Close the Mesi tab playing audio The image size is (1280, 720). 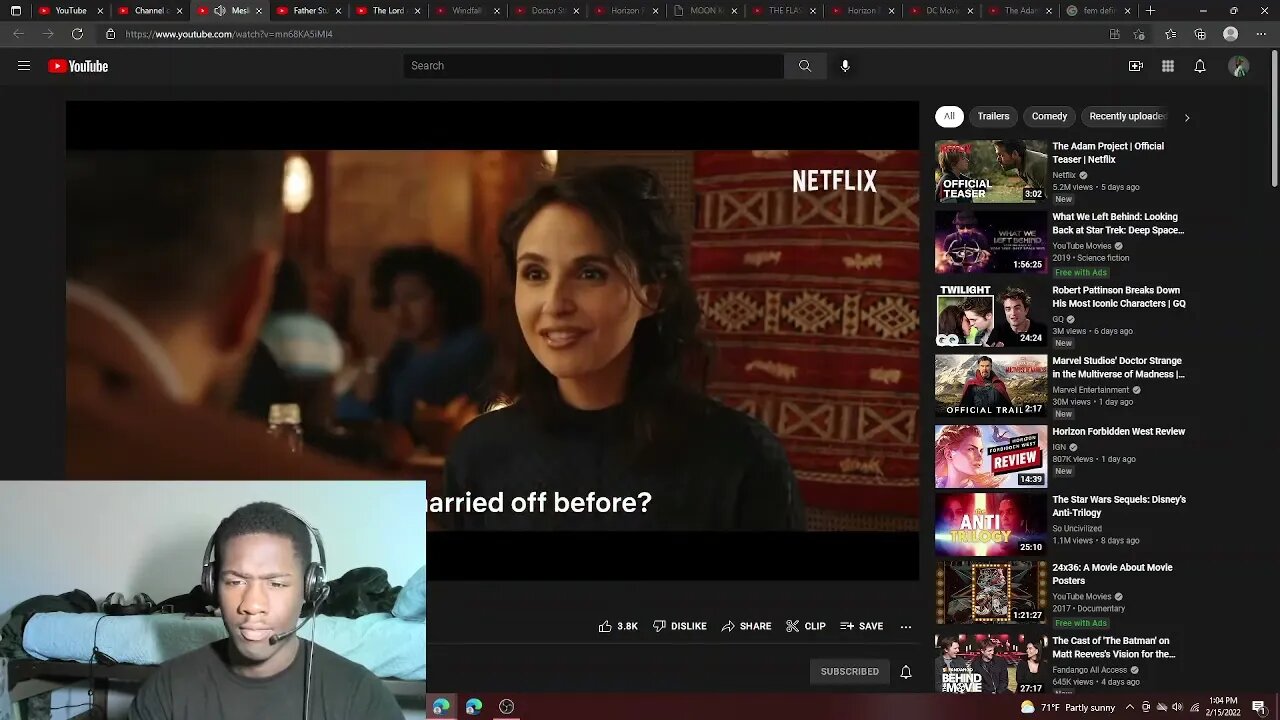click(x=259, y=11)
